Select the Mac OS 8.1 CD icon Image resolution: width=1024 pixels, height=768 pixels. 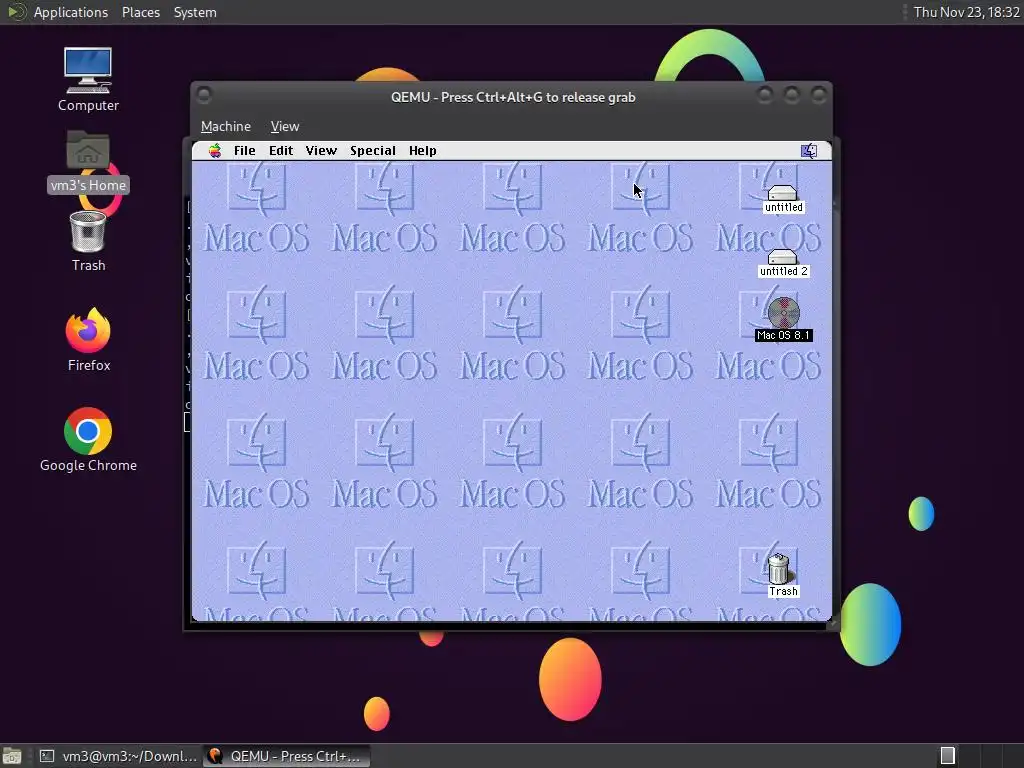coord(783,319)
